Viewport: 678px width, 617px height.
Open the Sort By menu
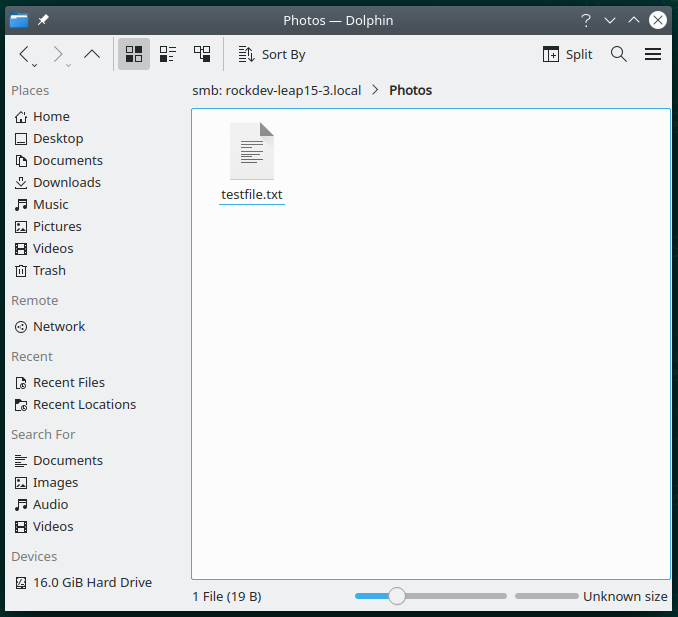(x=272, y=54)
